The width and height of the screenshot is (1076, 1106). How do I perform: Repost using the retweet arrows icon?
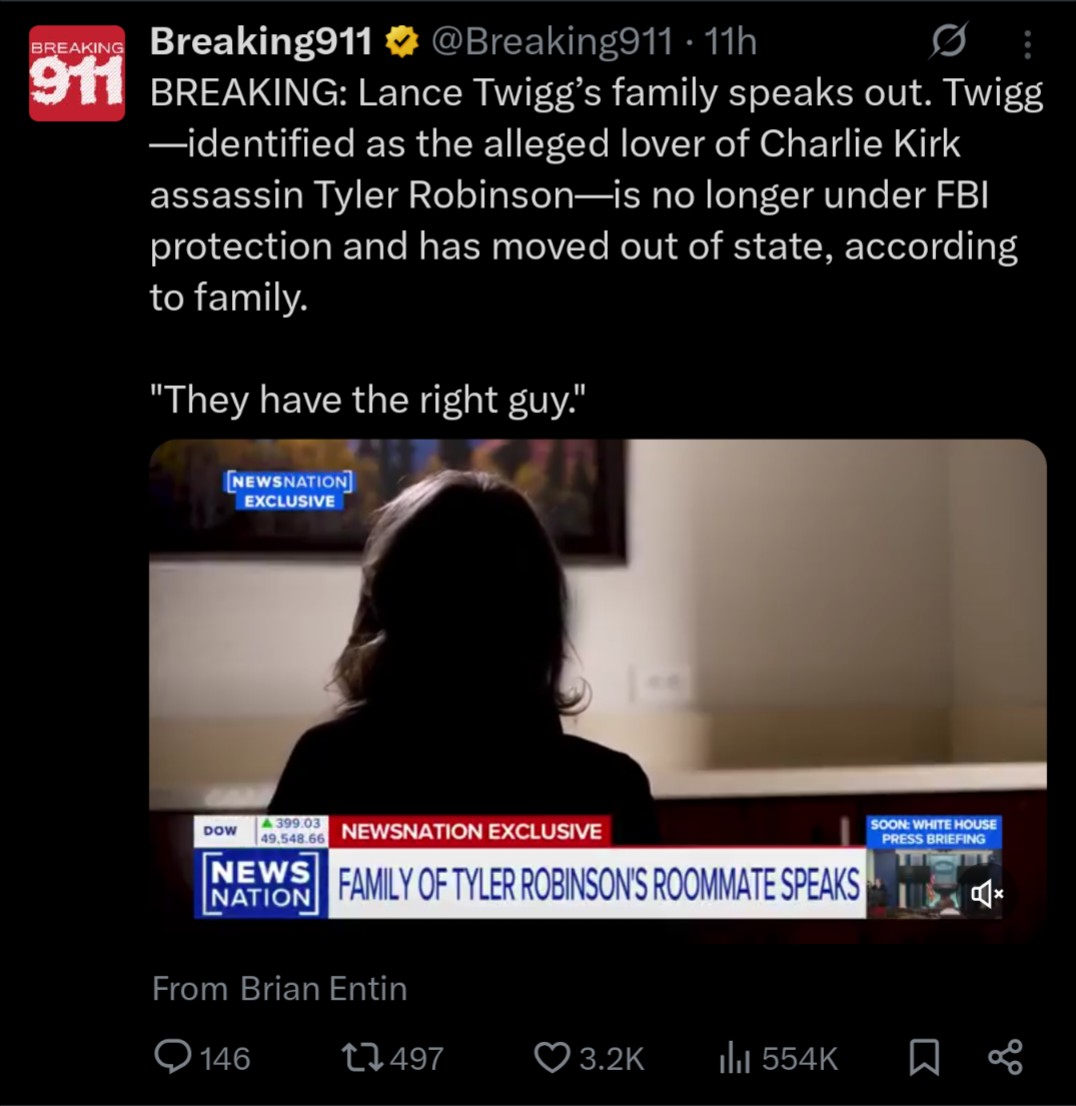point(362,1058)
